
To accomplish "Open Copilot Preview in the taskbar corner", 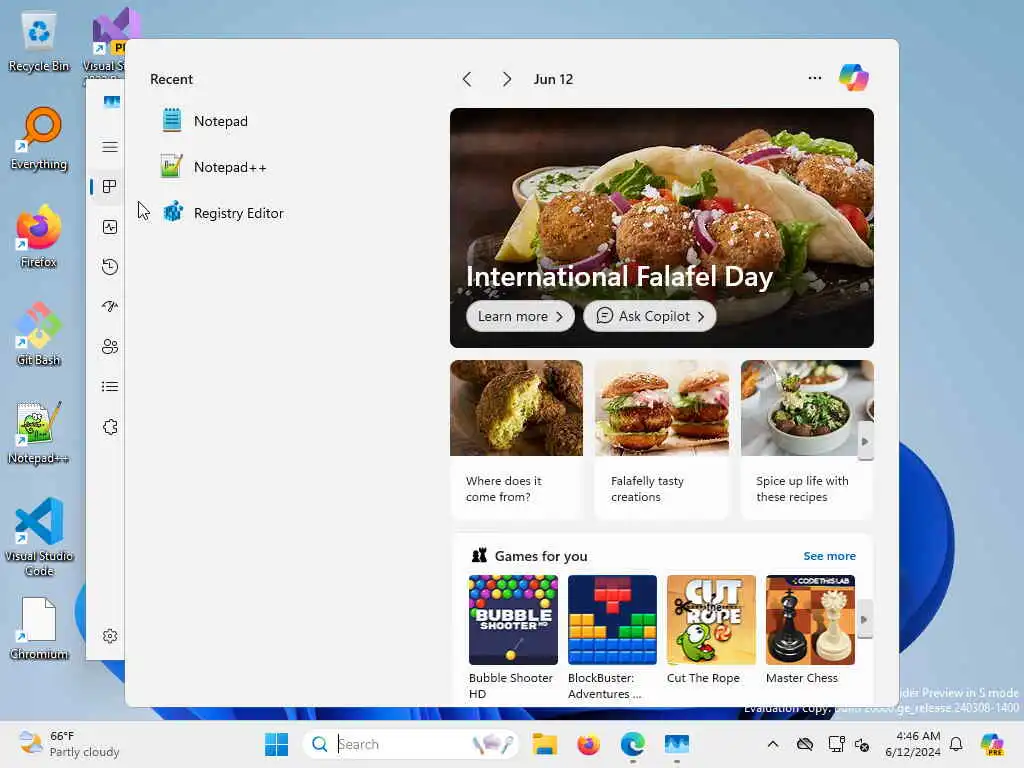I will [992, 744].
